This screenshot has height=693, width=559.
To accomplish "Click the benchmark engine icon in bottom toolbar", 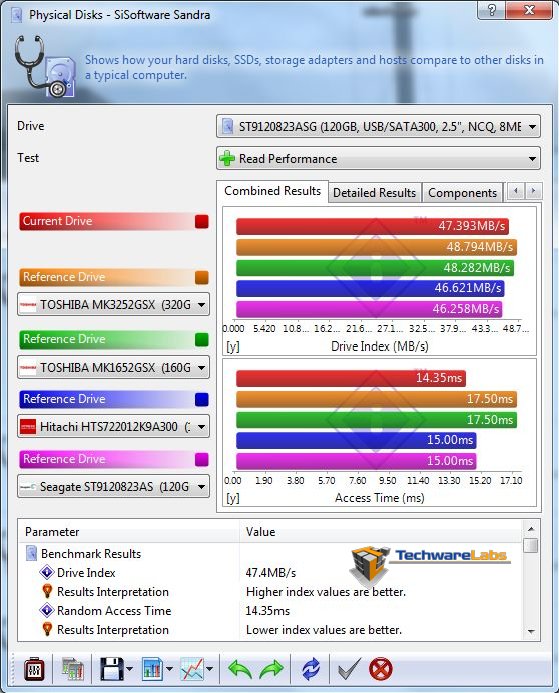I will pyautogui.click(x=34, y=669).
